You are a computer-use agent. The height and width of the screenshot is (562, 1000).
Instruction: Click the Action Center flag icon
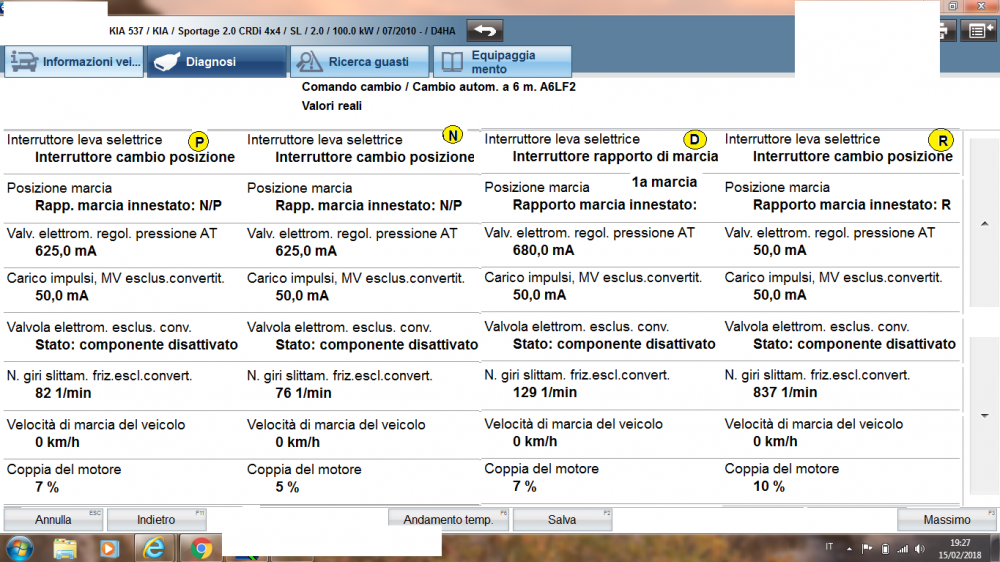867,549
